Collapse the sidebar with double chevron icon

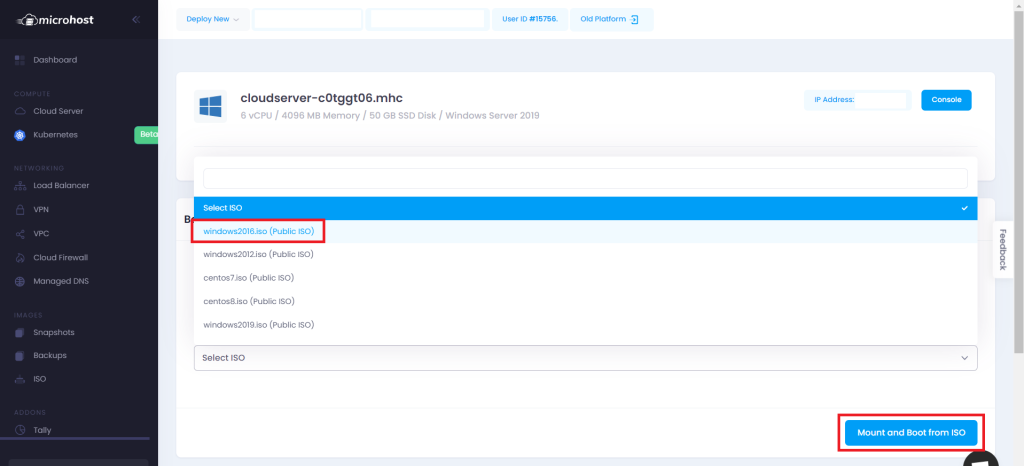pyautogui.click(x=136, y=20)
